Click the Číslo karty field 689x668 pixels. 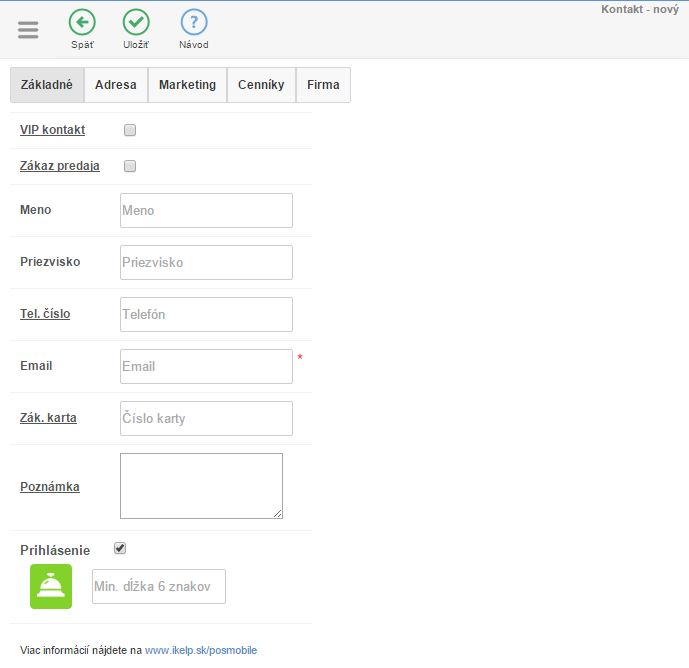point(206,419)
